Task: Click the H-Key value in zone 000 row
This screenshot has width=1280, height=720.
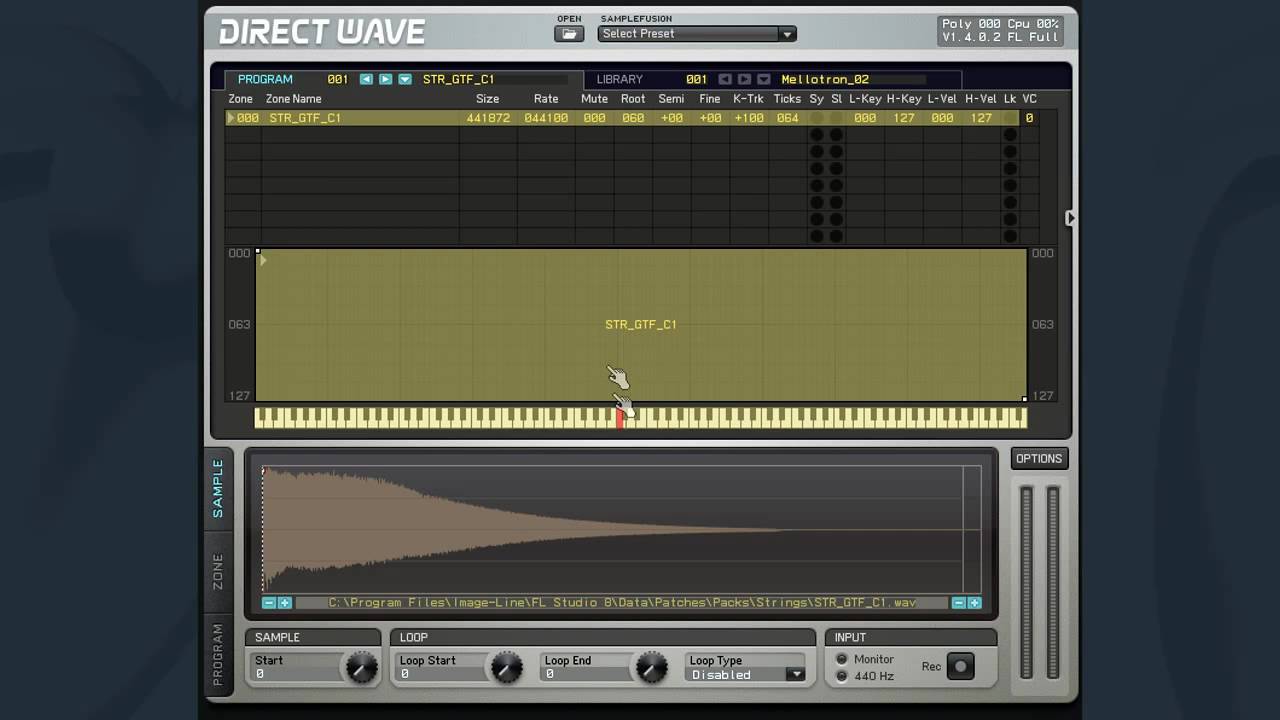Action: click(904, 118)
